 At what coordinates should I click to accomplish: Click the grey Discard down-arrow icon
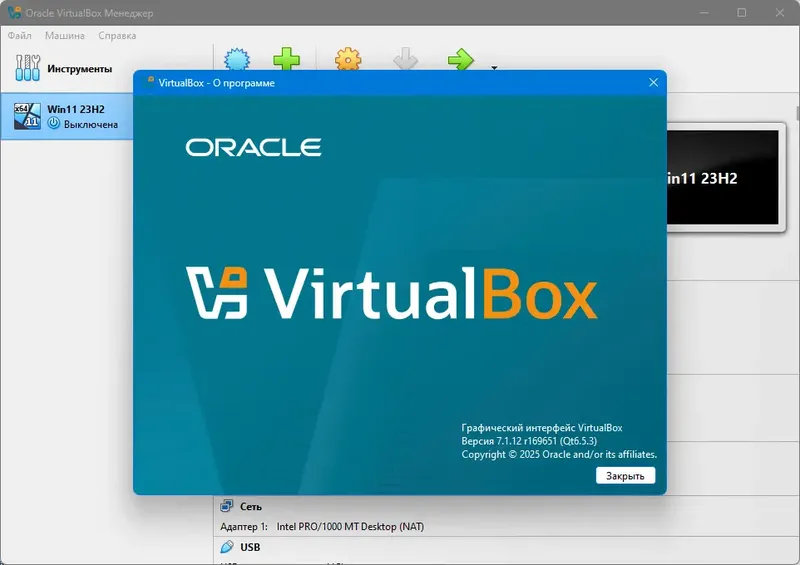(406, 59)
